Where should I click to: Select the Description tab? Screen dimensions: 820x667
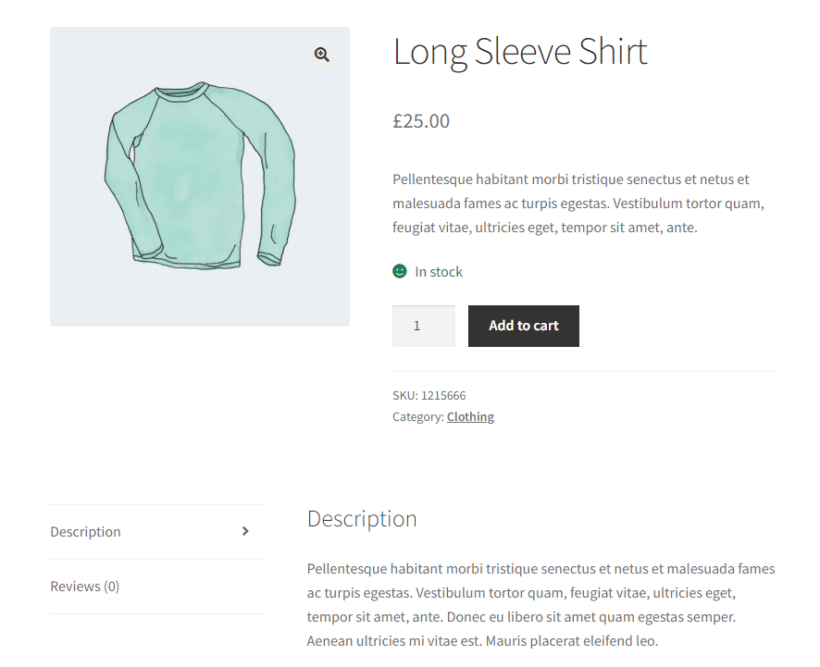tap(85, 531)
